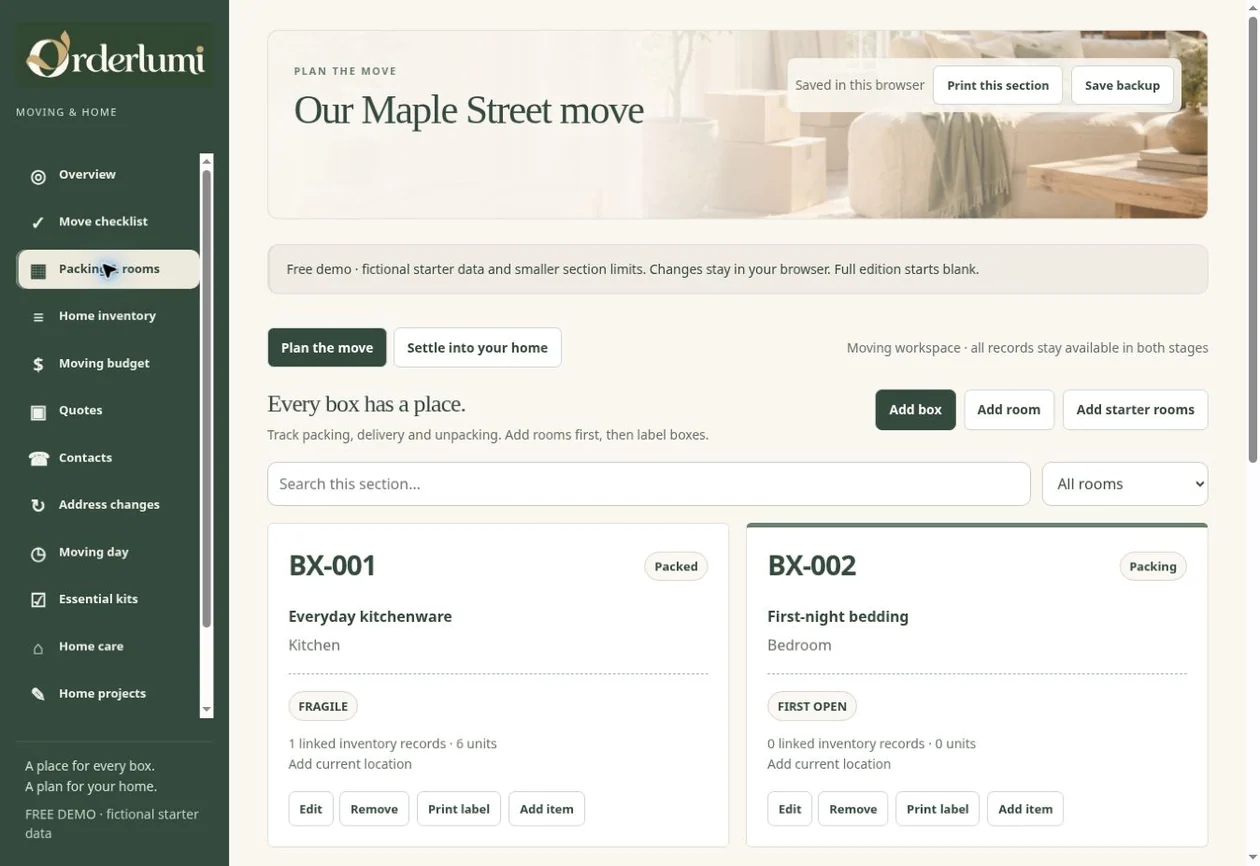Viewport: 1260px width, 866px height.
Task: Open the Home projects page
Action: [x=108, y=694]
